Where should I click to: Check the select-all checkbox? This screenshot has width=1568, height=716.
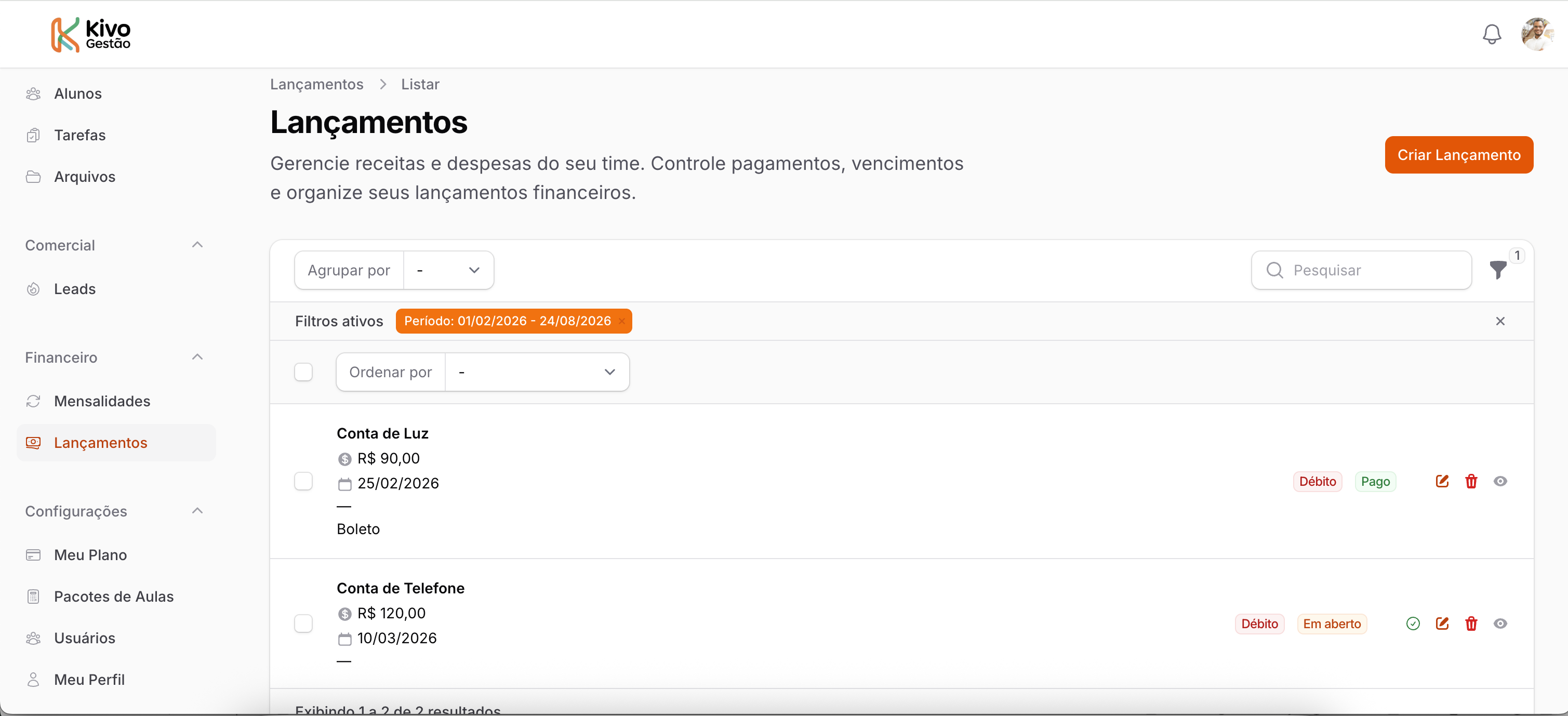[303, 372]
